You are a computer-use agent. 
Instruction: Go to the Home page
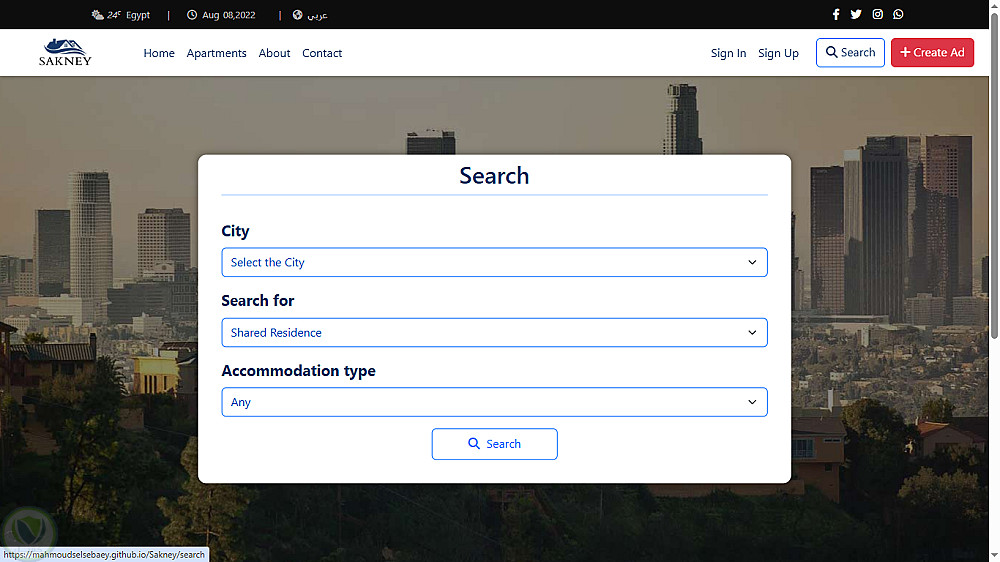click(x=159, y=53)
